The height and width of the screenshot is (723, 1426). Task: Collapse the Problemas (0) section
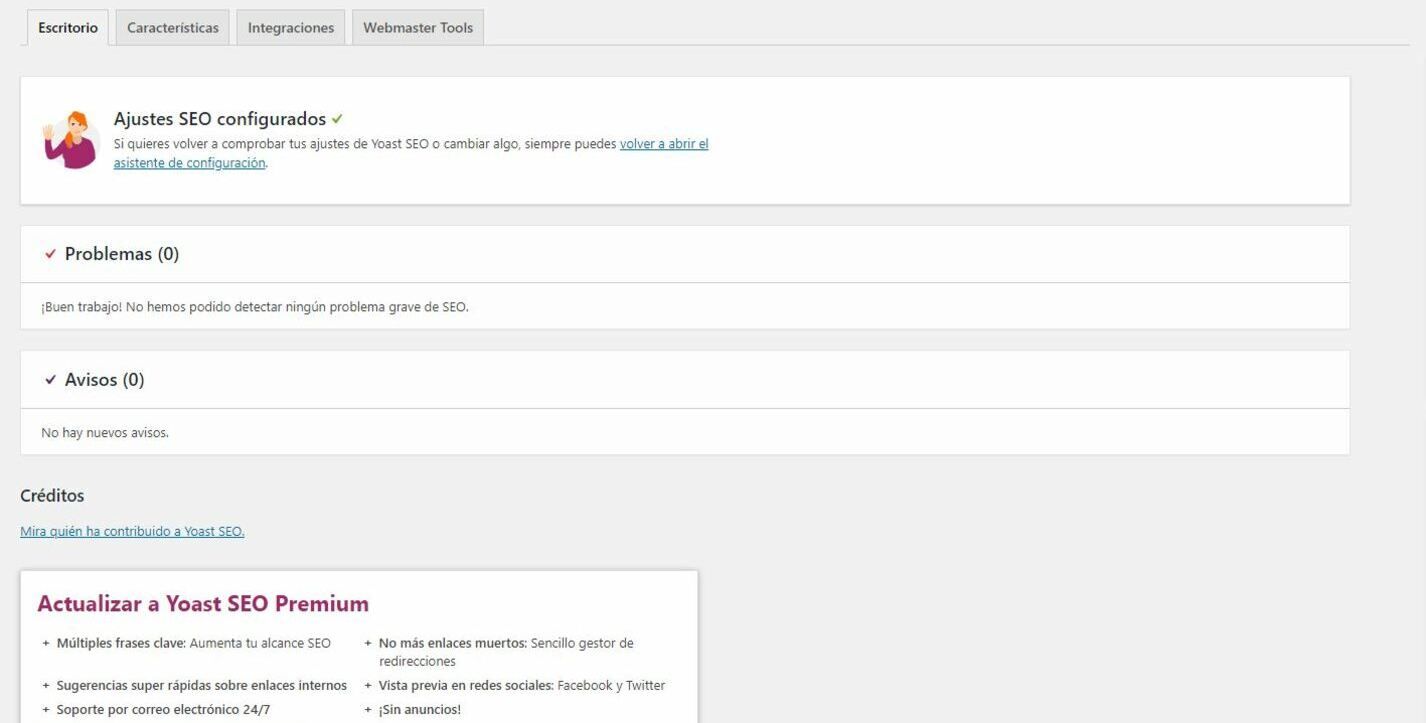[x=685, y=254]
